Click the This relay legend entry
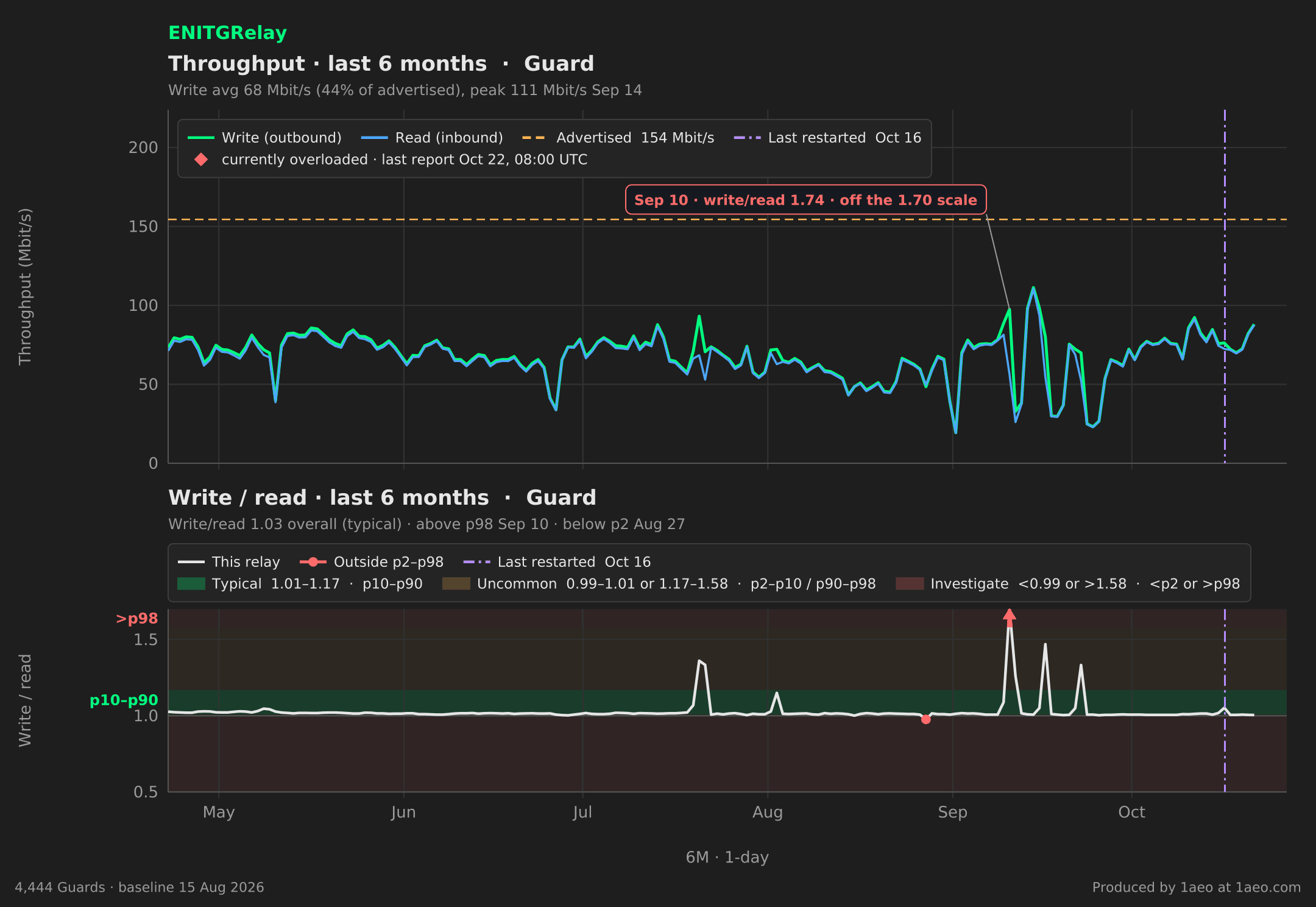 click(228, 562)
